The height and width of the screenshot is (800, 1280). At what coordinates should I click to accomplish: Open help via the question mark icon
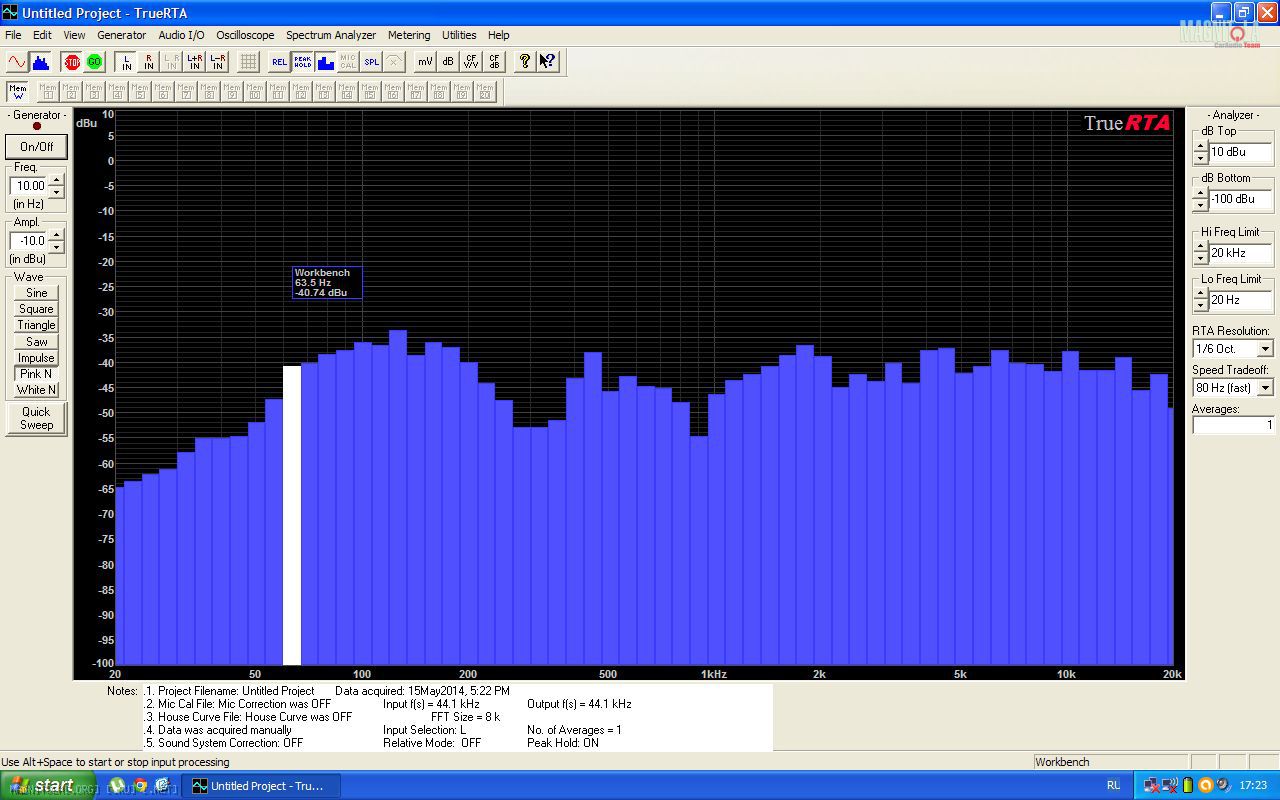pos(524,62)
